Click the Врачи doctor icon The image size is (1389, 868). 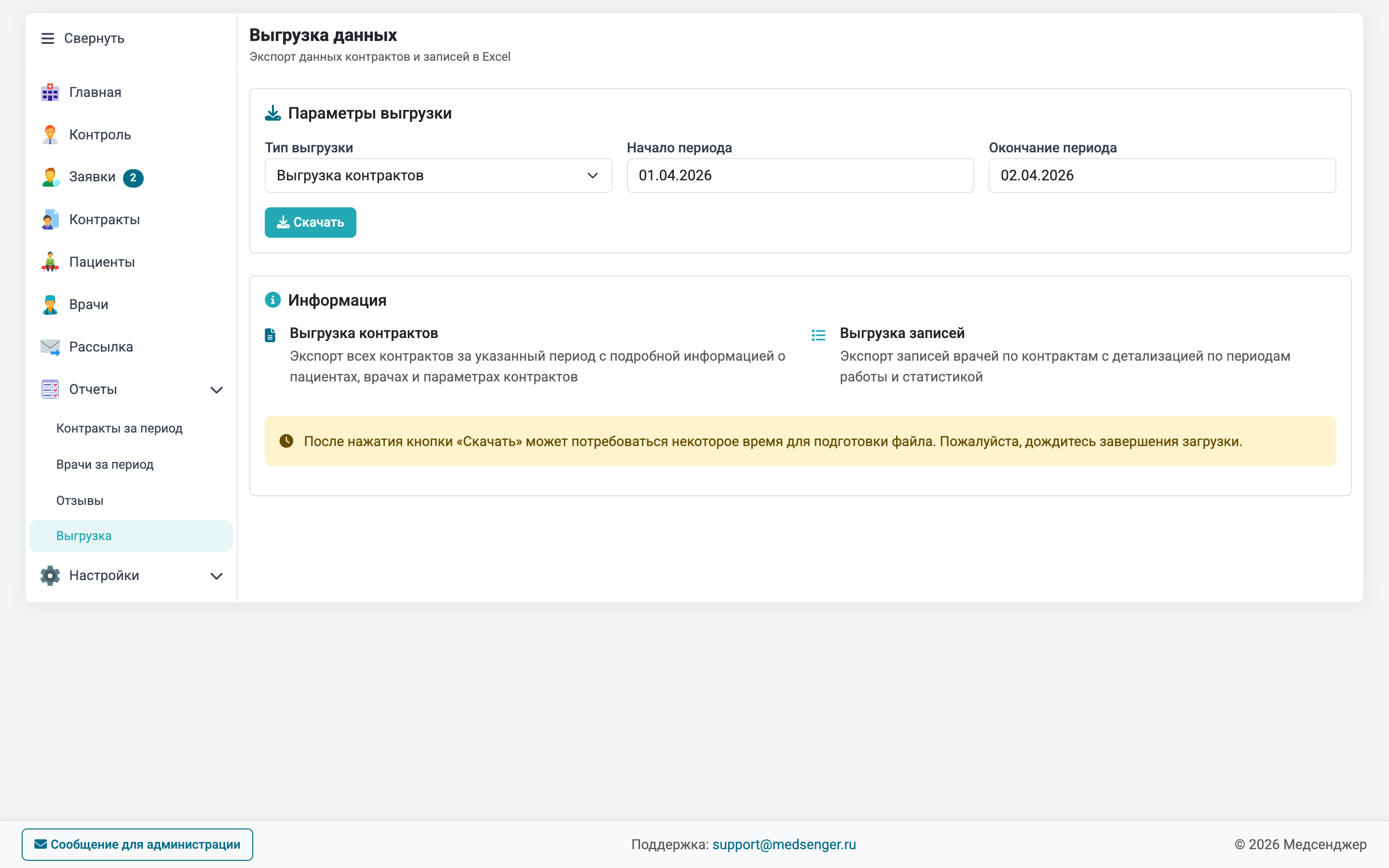[50, 305]
